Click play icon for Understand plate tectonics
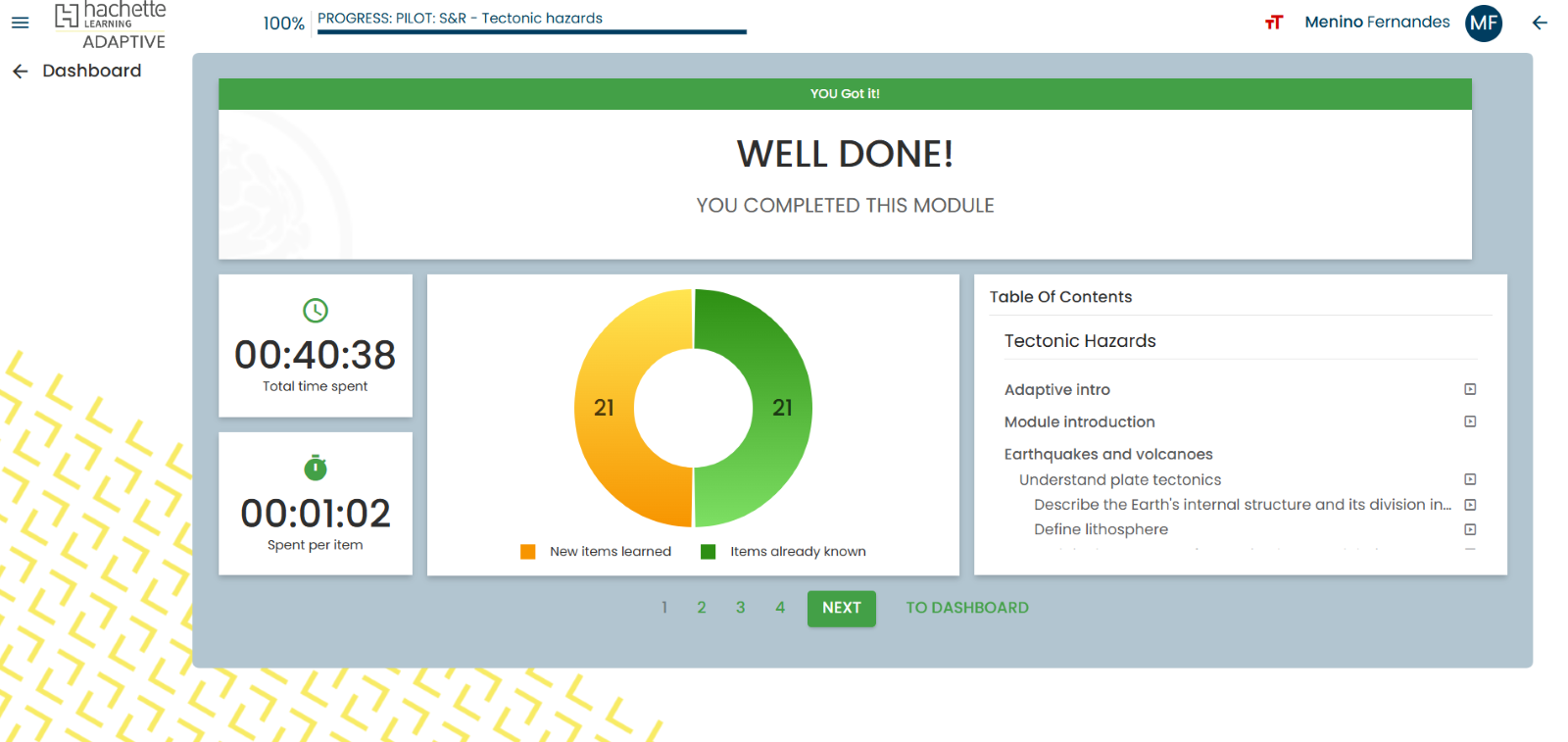 click(1470, 479)
